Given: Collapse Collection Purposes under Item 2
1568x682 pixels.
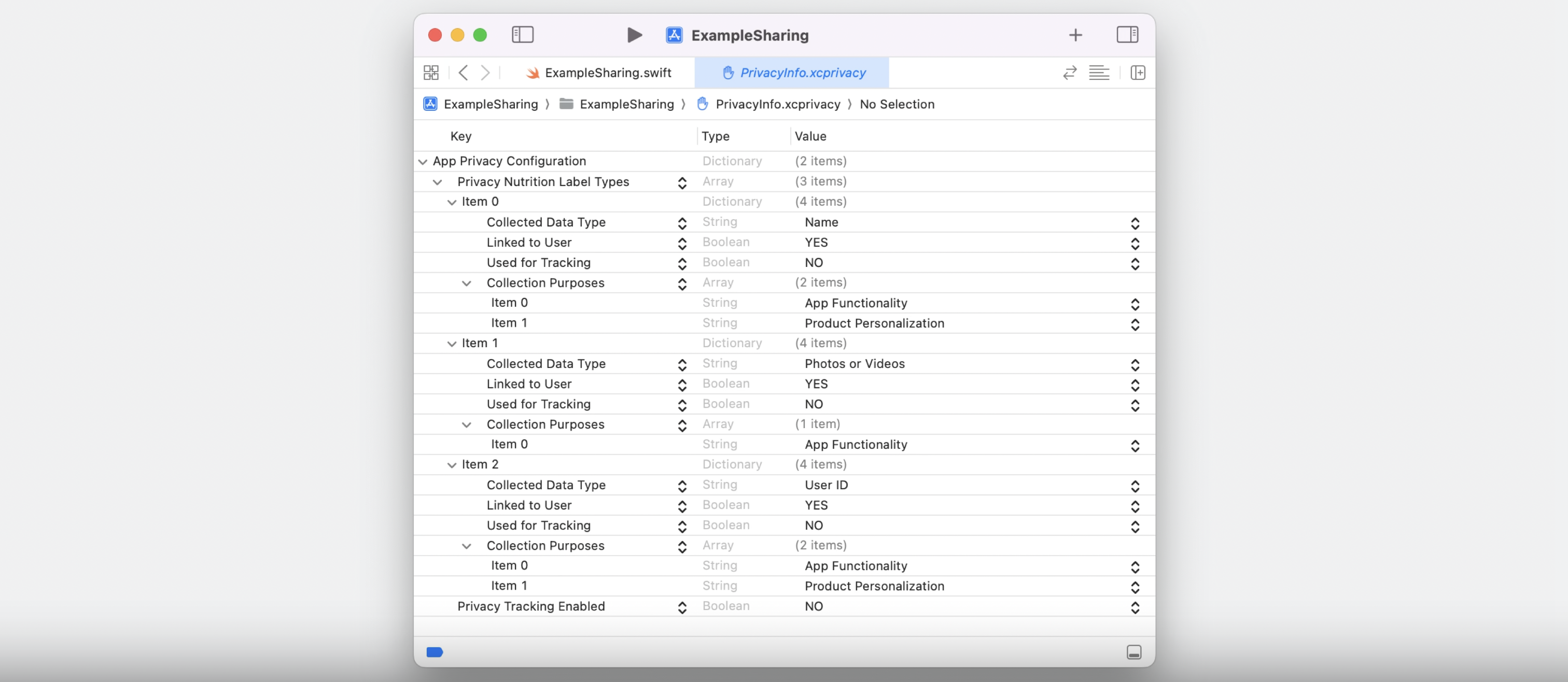Looking at the screenshot, I should point(466,546).
